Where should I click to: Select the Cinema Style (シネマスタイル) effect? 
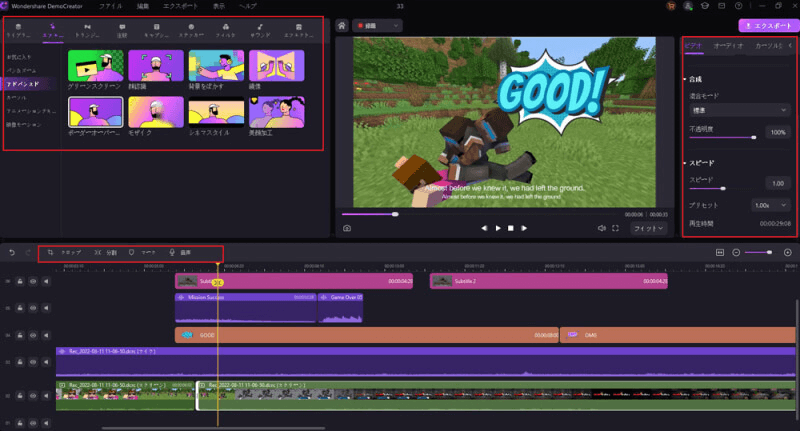(216, 112)
